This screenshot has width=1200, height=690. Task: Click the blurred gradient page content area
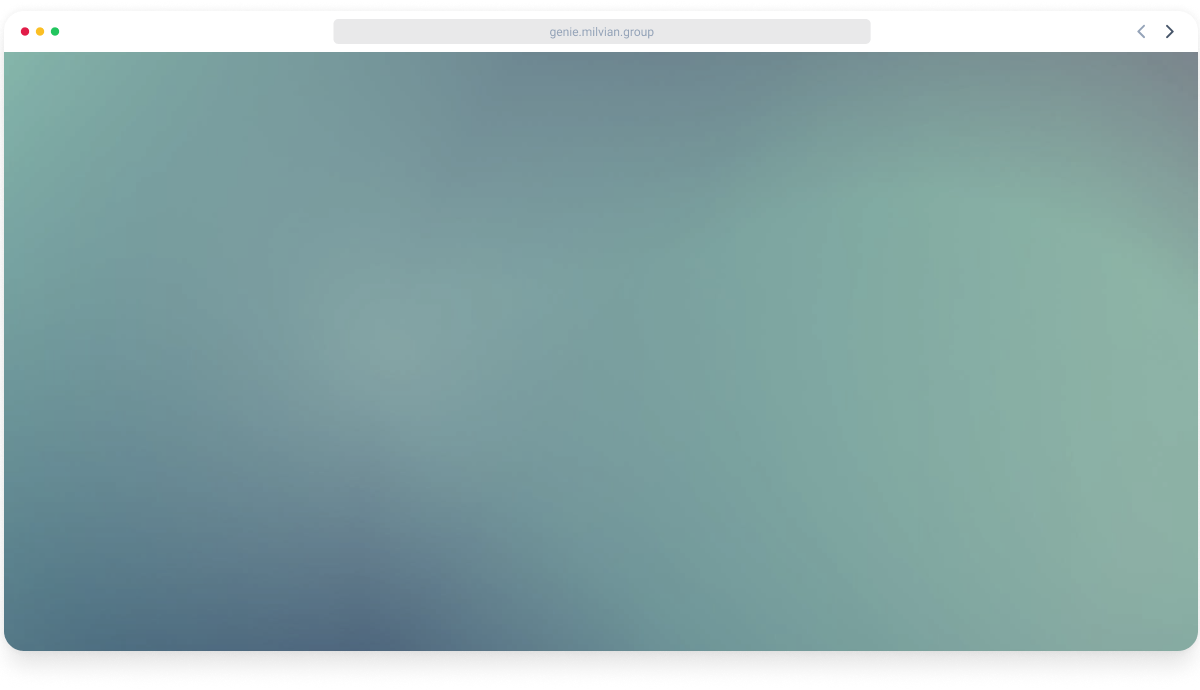[x=600, y=350]
